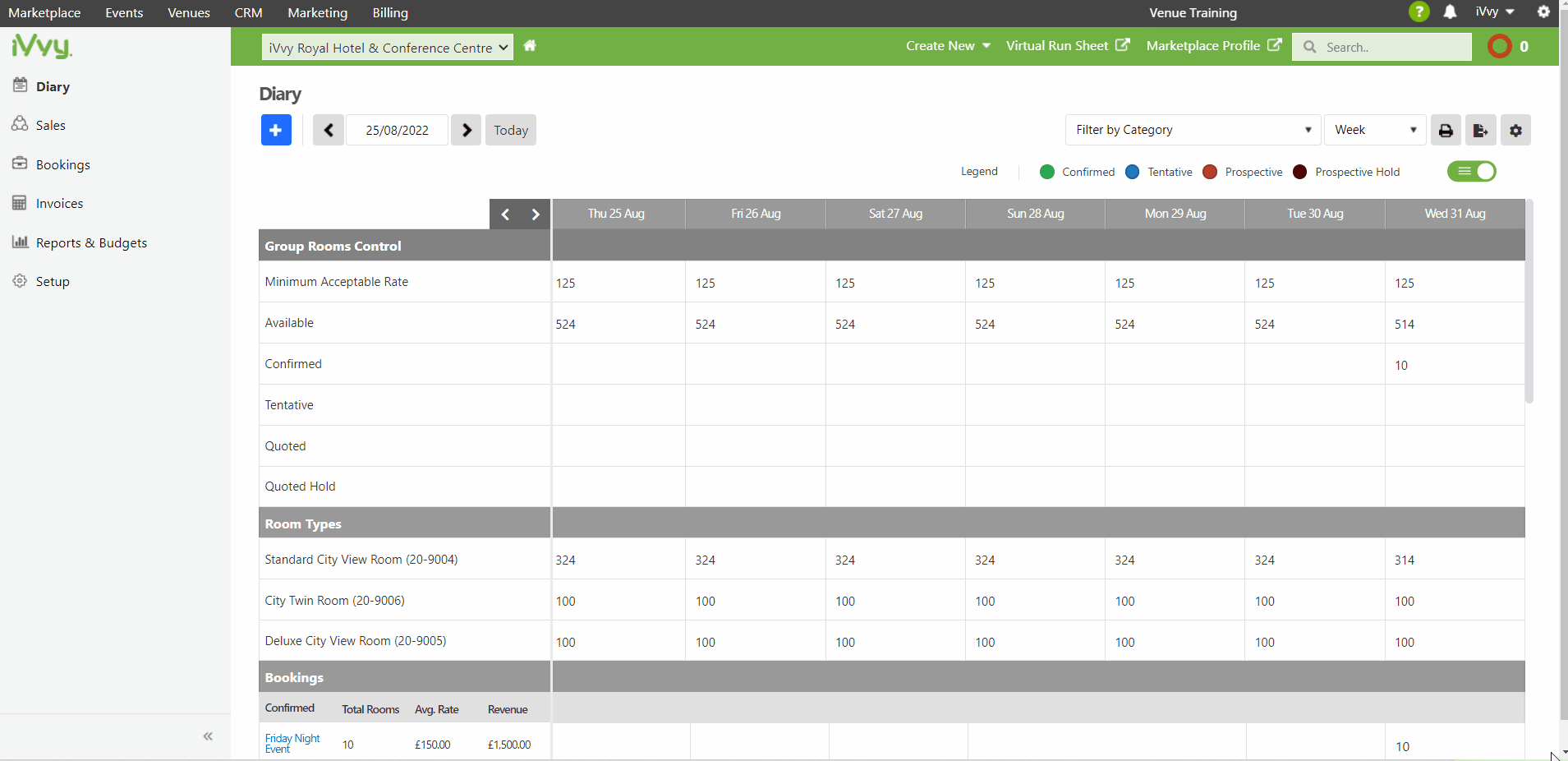
Task: Shift diary columns back with left chevron
Action: 505,214
